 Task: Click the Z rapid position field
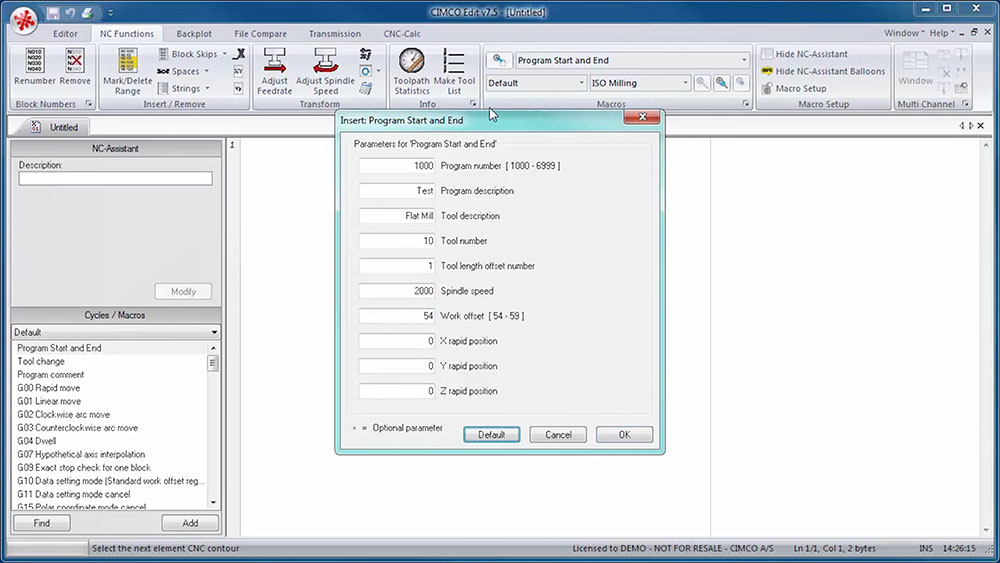click(x=397, y=391)
